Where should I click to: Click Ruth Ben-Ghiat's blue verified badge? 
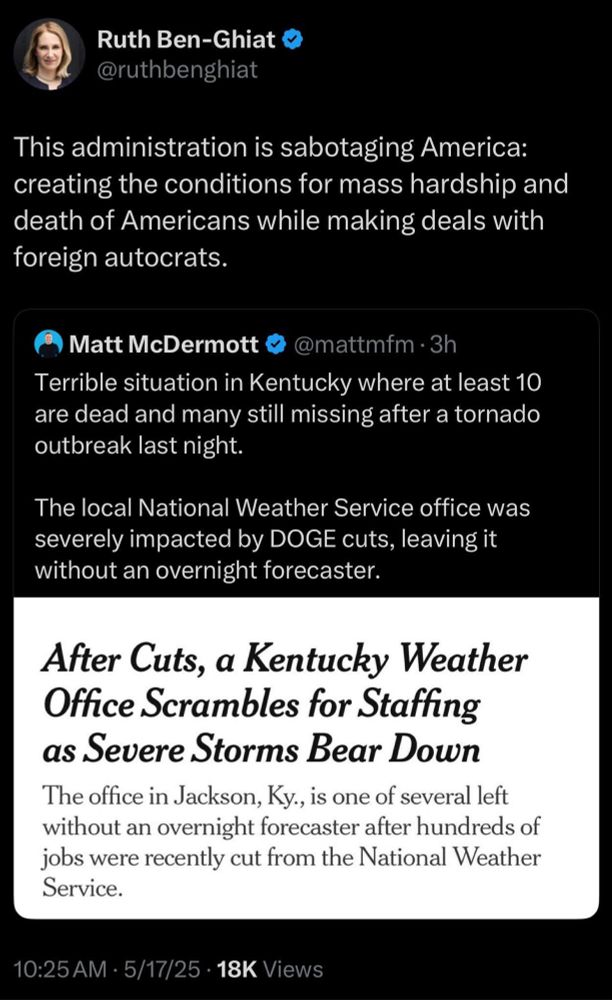[292, 40]
